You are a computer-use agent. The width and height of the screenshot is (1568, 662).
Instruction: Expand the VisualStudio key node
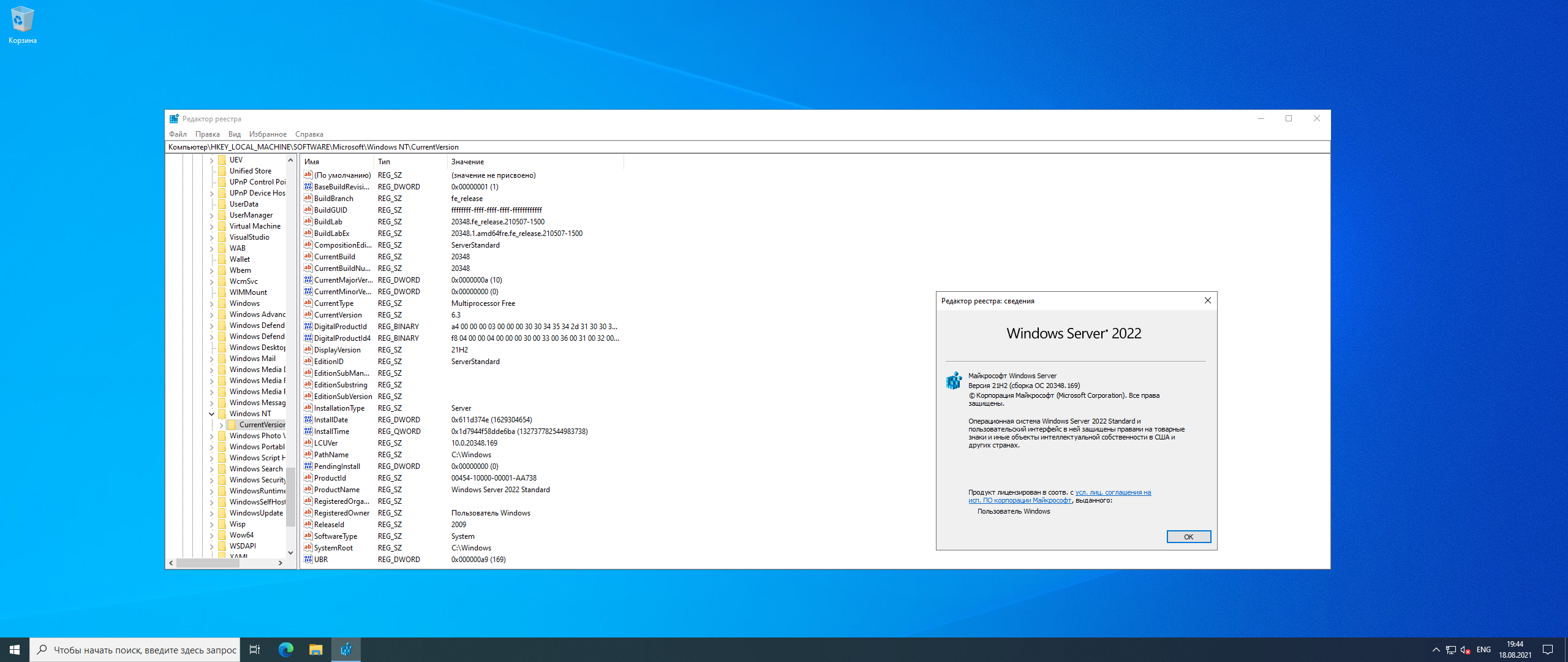212,237
